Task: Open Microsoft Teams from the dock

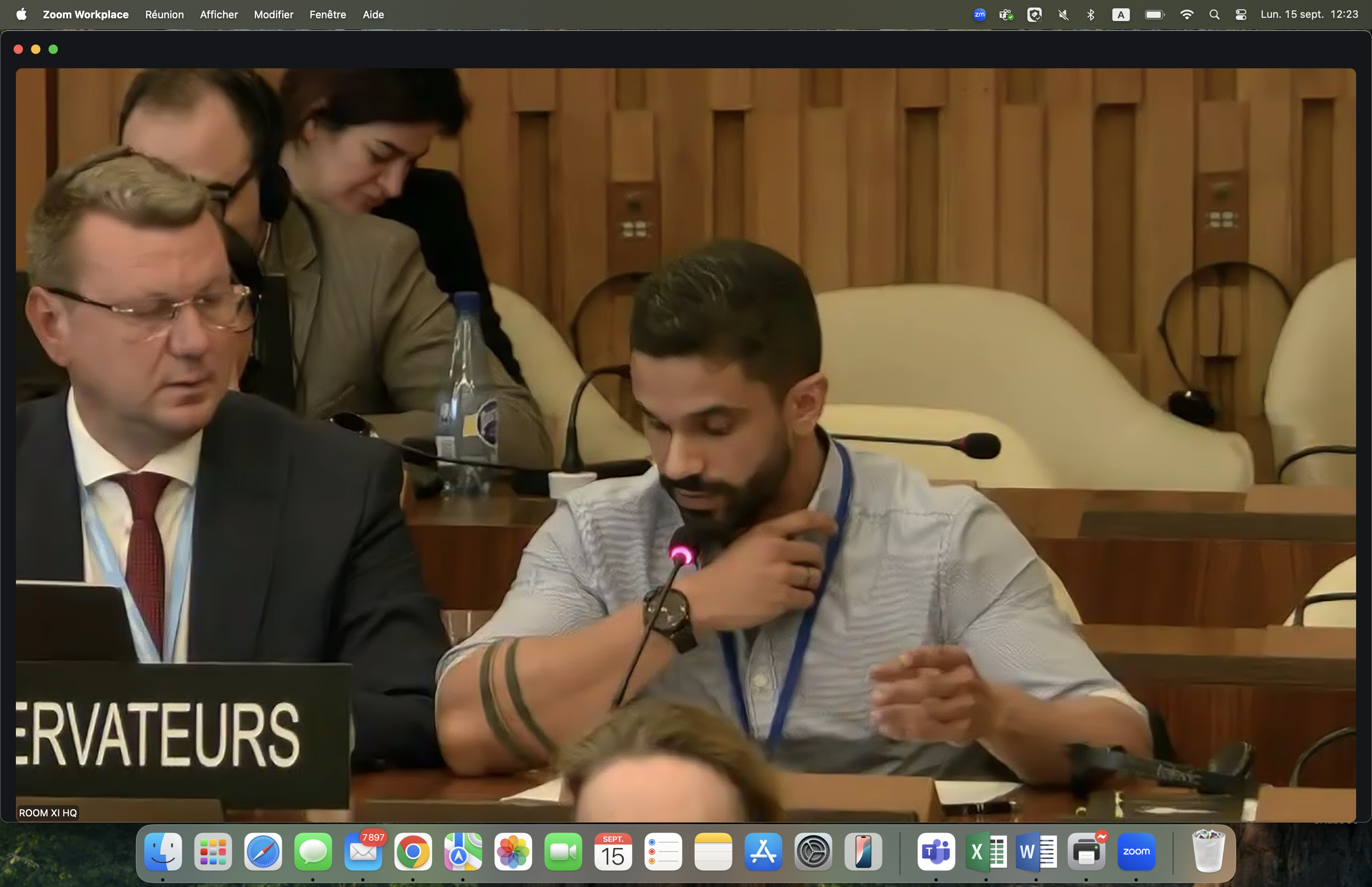Action: (x=936, y=851)
